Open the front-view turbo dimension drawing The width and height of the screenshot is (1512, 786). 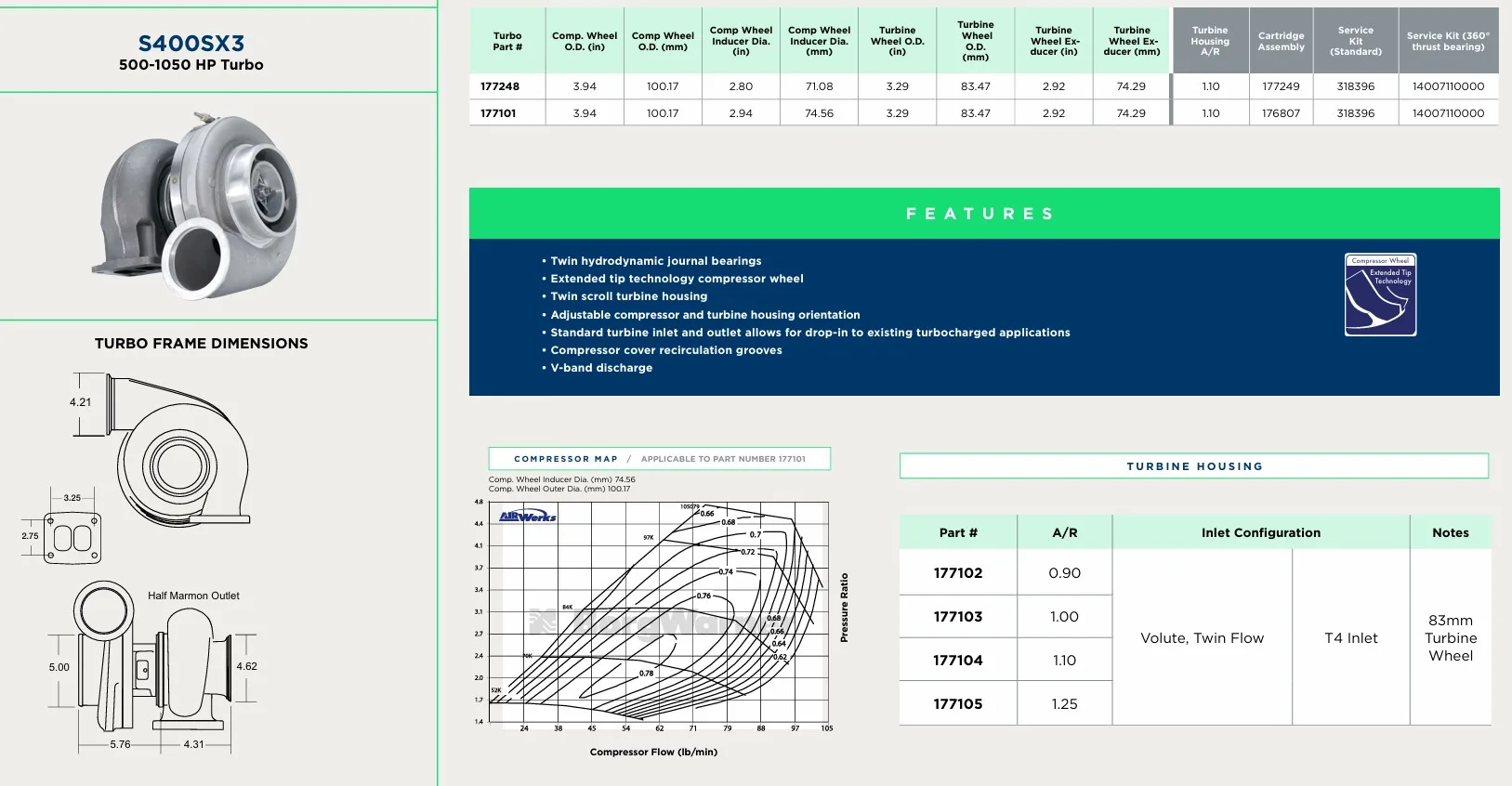tap(163, 451)
